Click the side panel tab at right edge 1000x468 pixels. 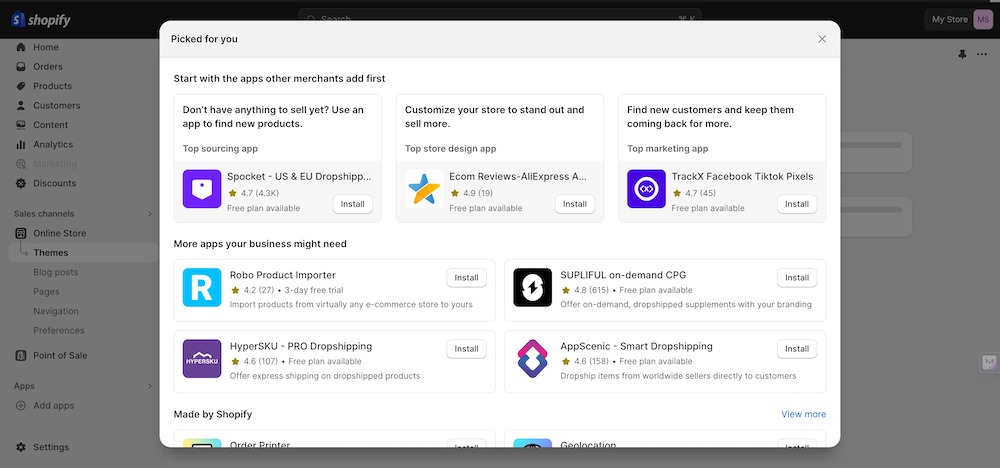click(x=989, y=362)
